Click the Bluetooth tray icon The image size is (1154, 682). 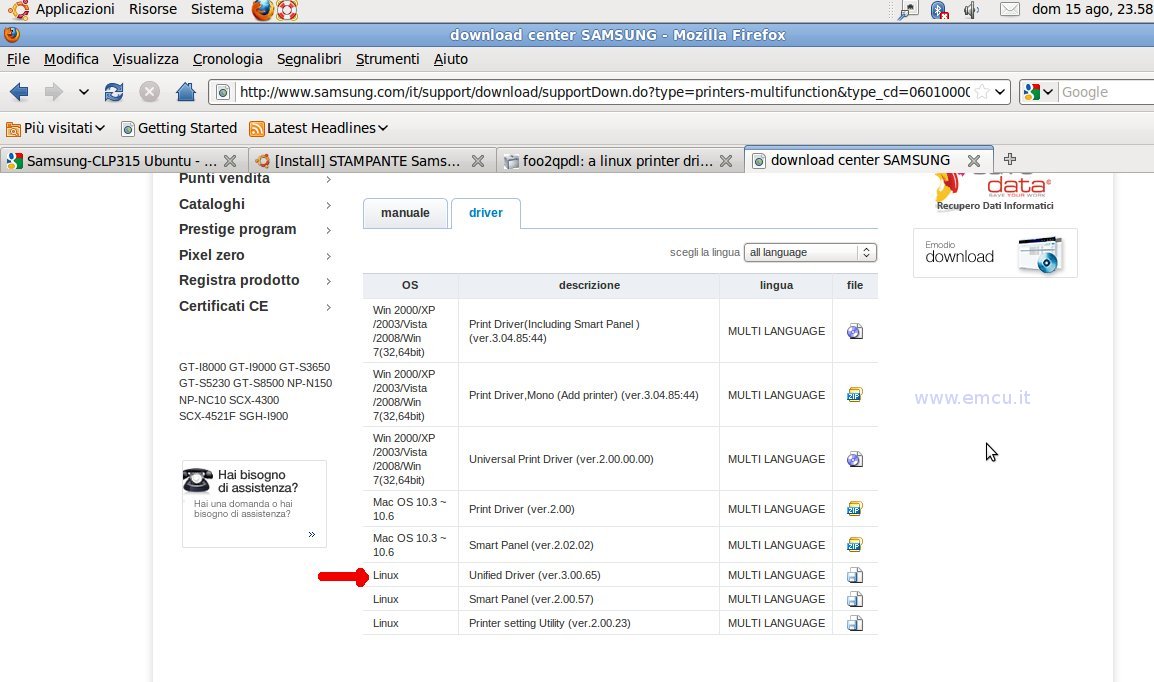click(x=939, y=10)
